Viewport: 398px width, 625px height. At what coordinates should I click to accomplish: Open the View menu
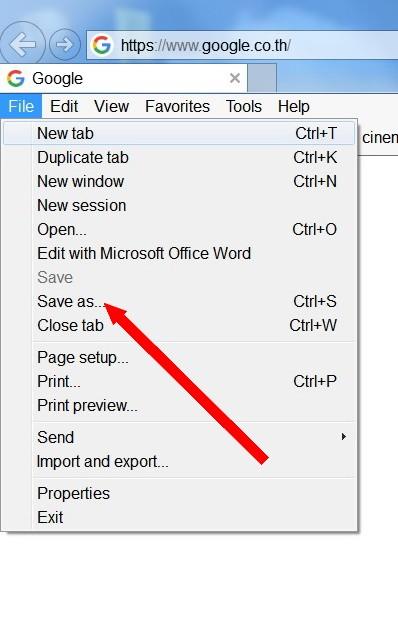112,106
